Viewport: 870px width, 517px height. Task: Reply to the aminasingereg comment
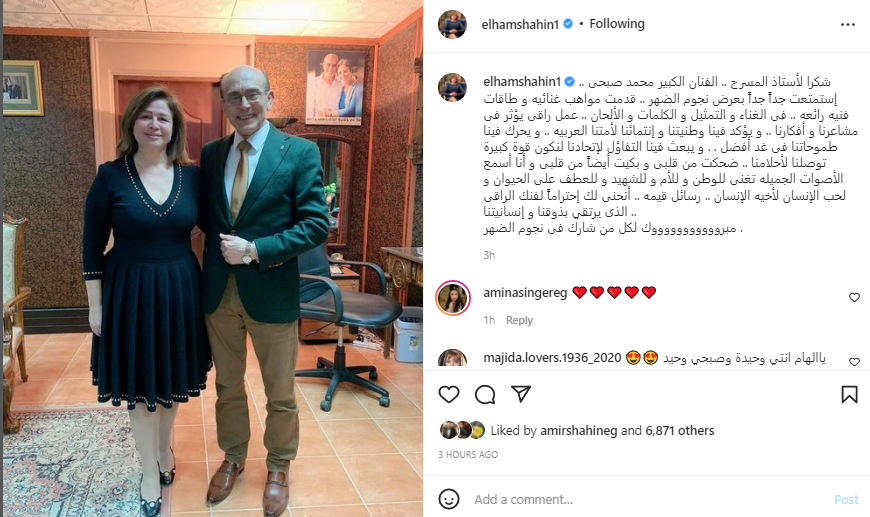point(519,320)
